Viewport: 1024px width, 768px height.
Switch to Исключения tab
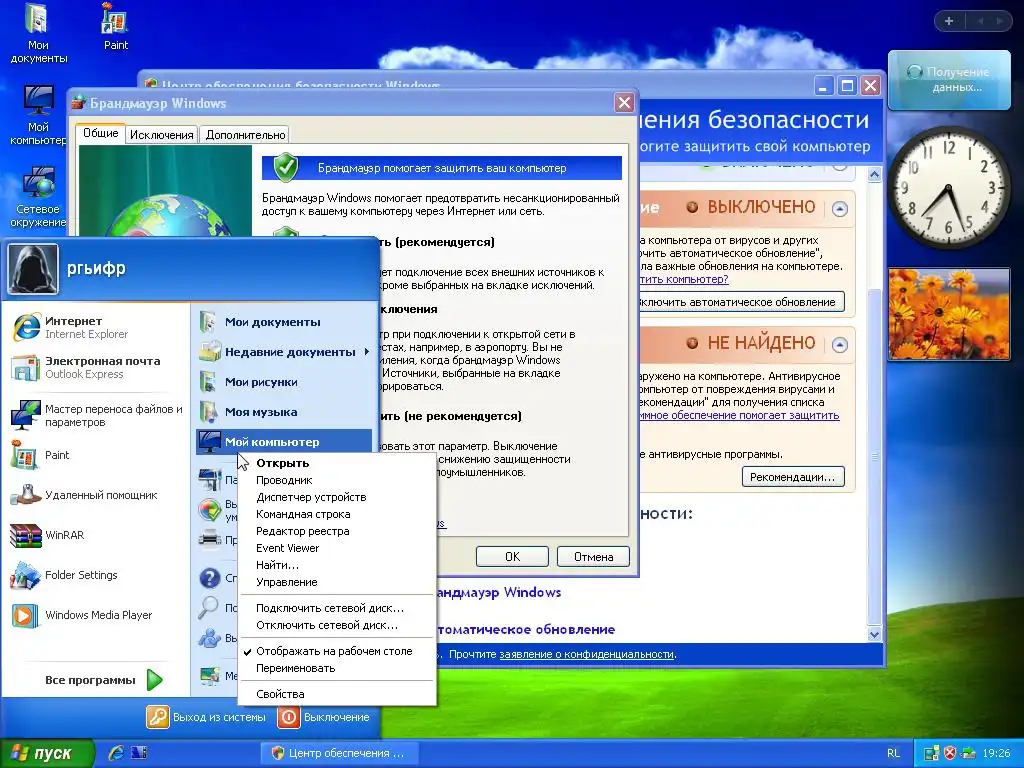pos(162,135)
